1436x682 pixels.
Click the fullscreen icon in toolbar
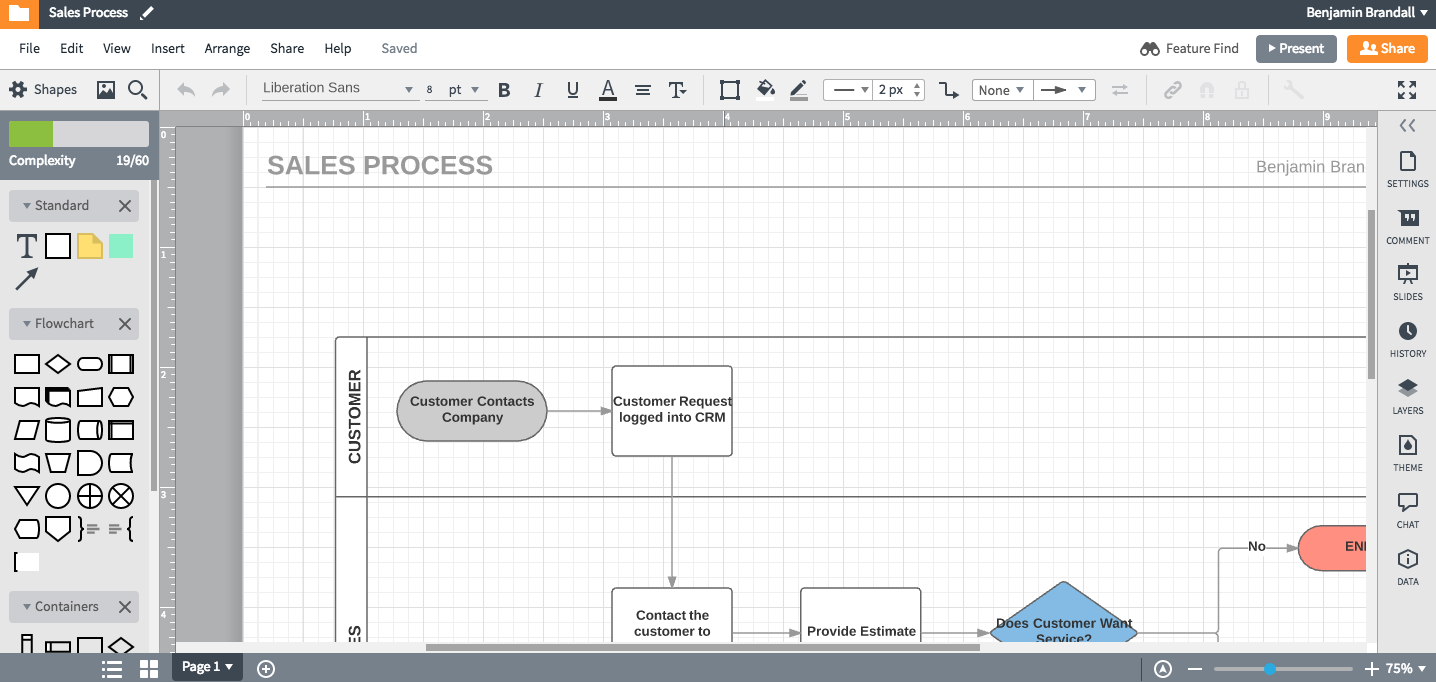[1407, 90]
